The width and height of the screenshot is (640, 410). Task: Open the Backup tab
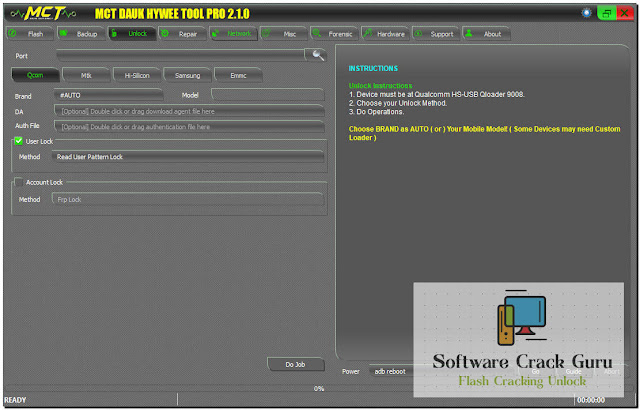point(81,34)
